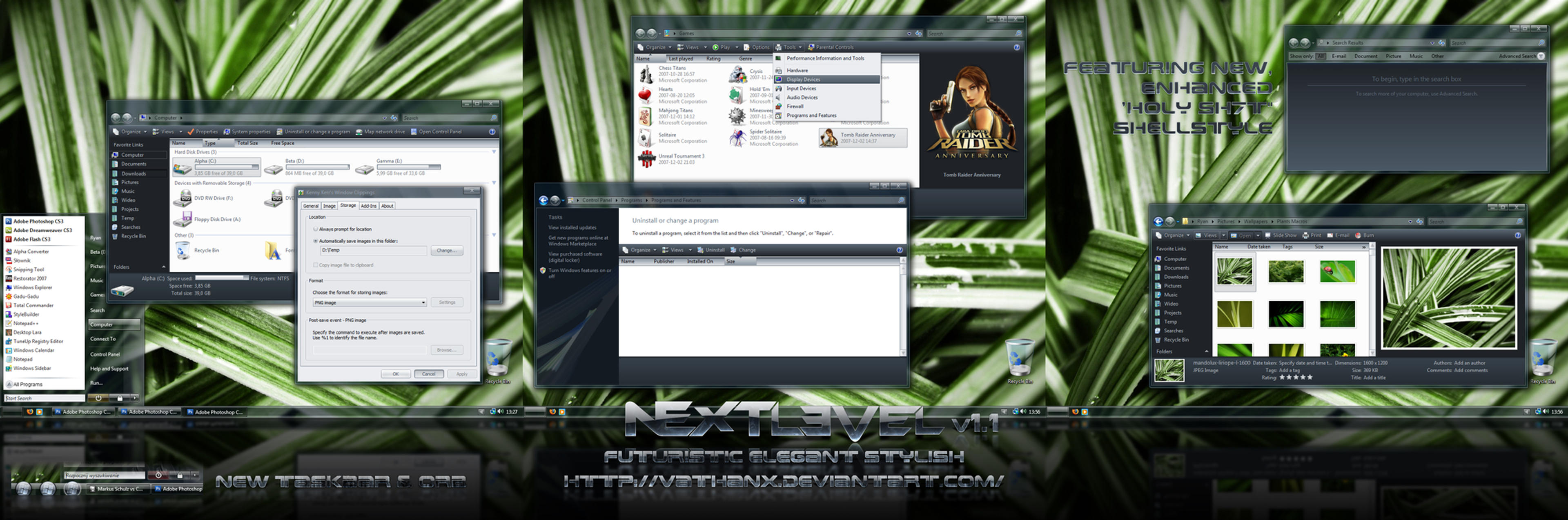Image resolution: width=1568 pixels, height=520 pixels.
Task: Switch to the General tab in Window Clippings
Action: click(x=311, y=206)
